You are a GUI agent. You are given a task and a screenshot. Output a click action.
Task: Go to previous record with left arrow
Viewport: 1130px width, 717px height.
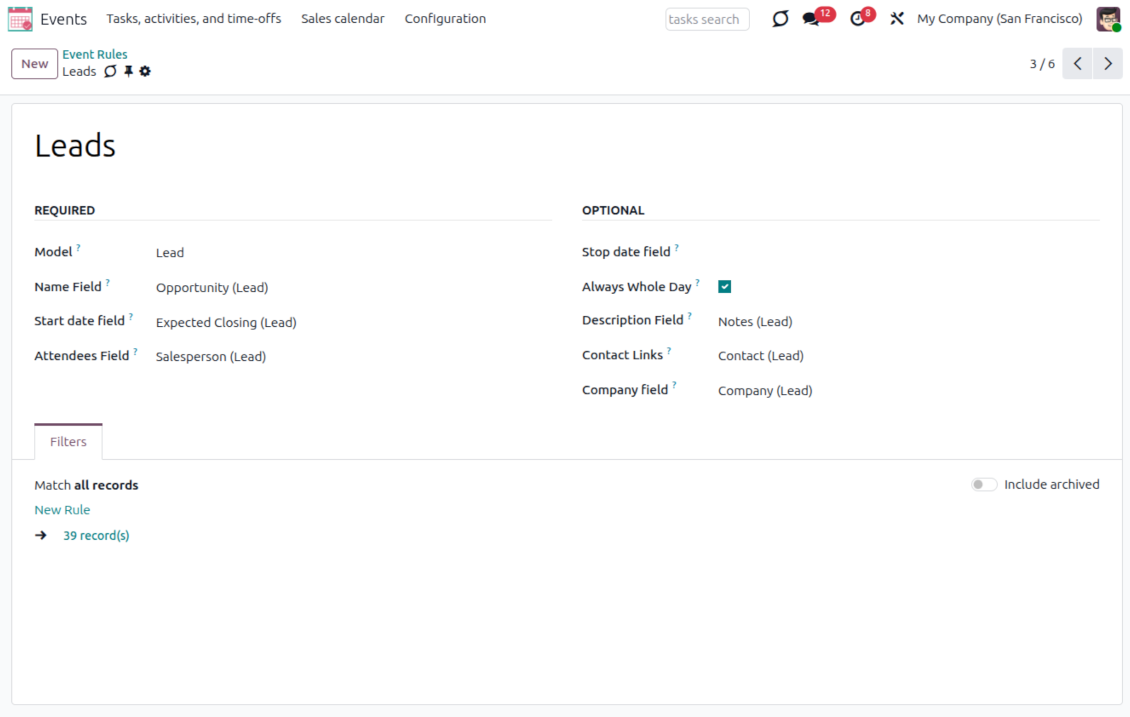(x=1077, y=64)
